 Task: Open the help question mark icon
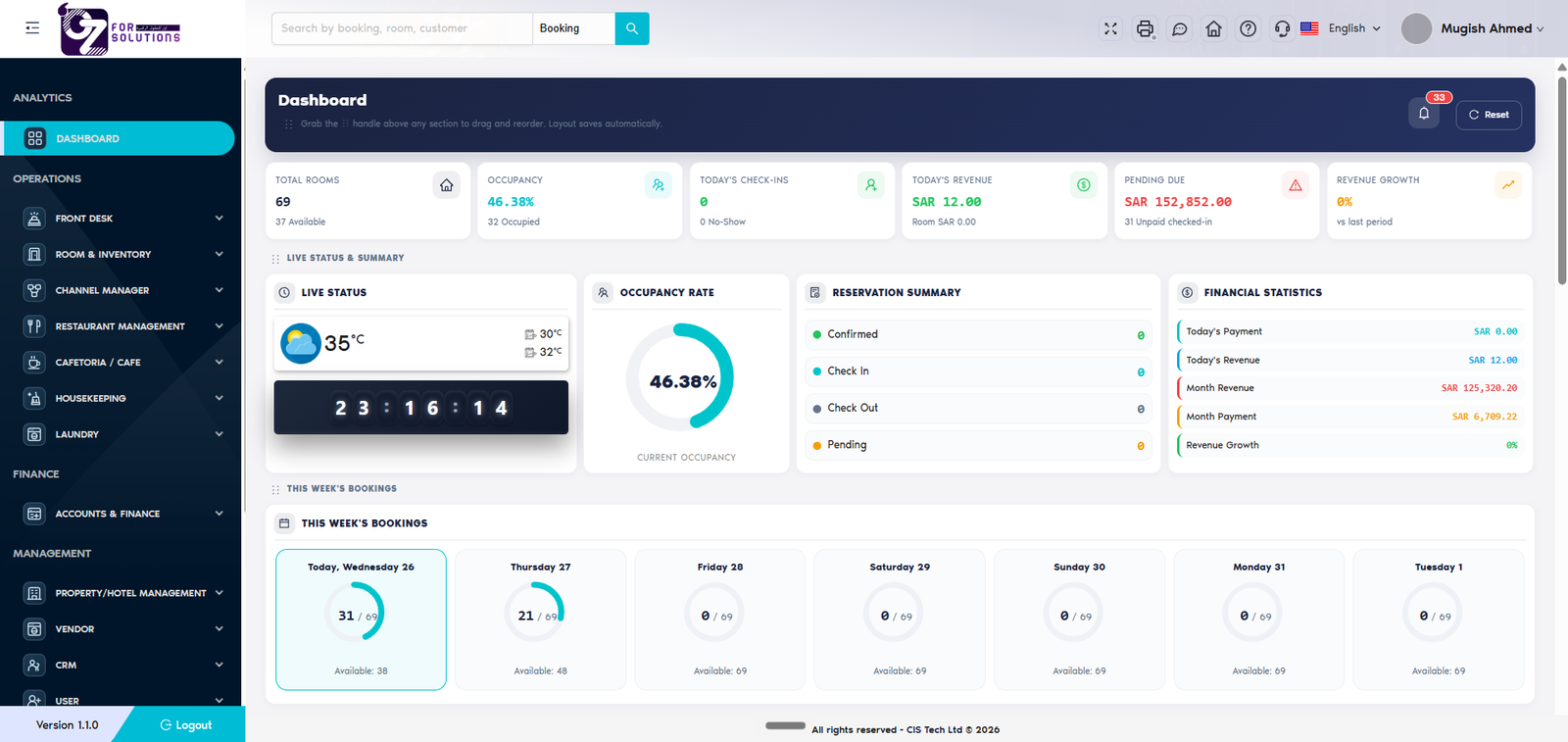(x=1248, y=28)
